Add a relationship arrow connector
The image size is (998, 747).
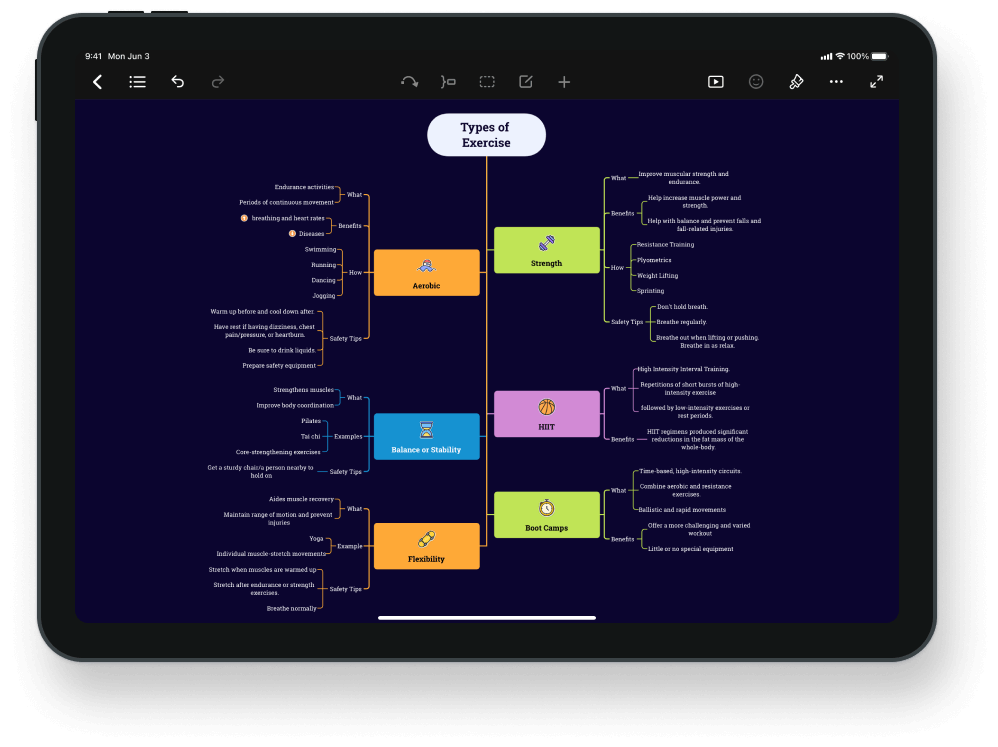click(409, 82)
